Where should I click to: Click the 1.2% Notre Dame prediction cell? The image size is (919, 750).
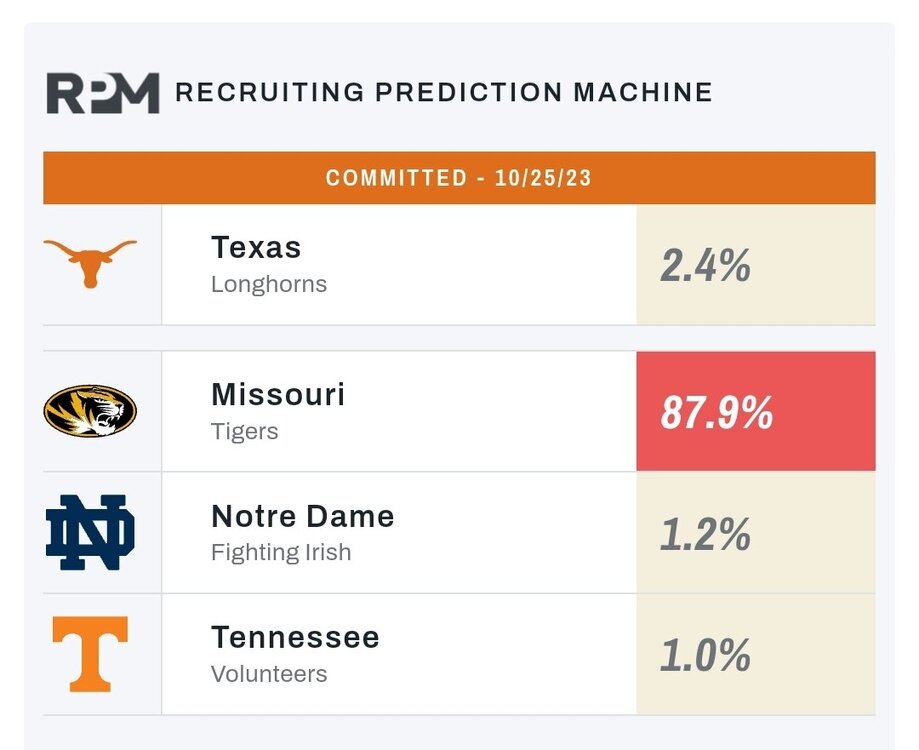(755, 532)
